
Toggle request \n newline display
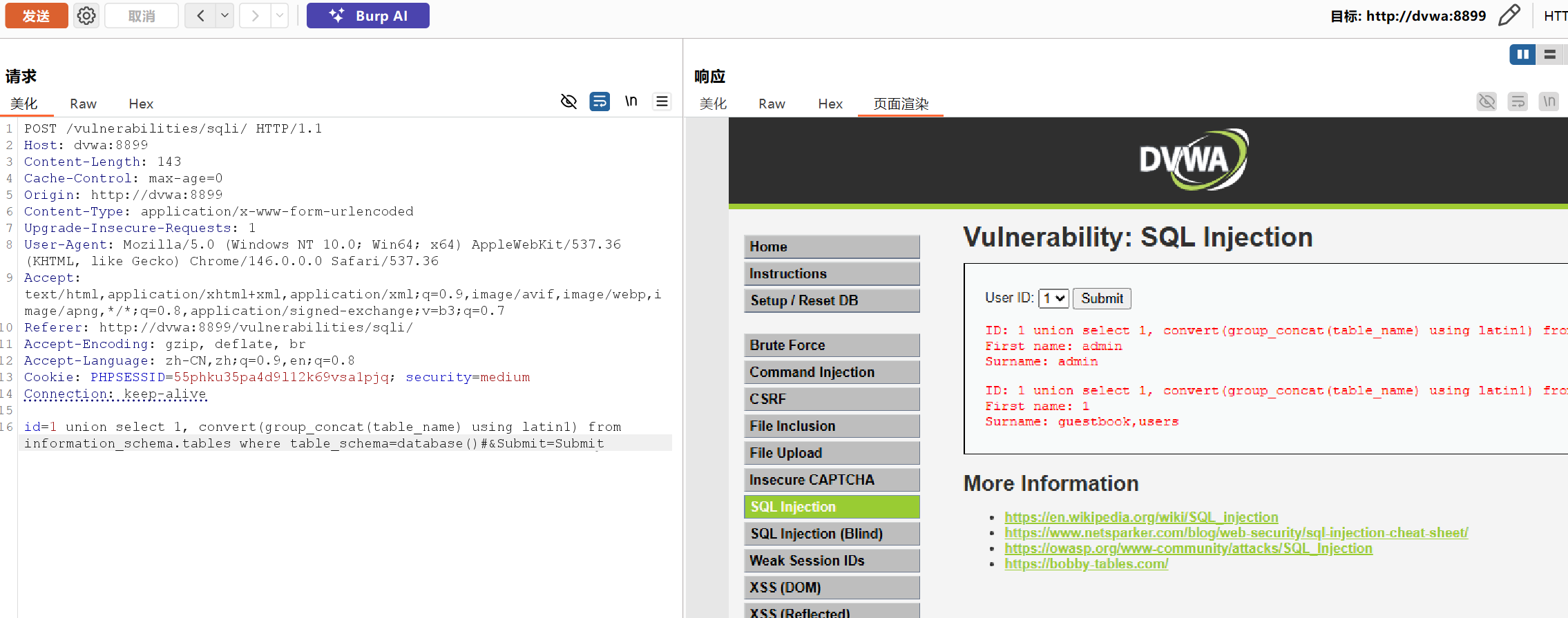click(x=631, y=102)
